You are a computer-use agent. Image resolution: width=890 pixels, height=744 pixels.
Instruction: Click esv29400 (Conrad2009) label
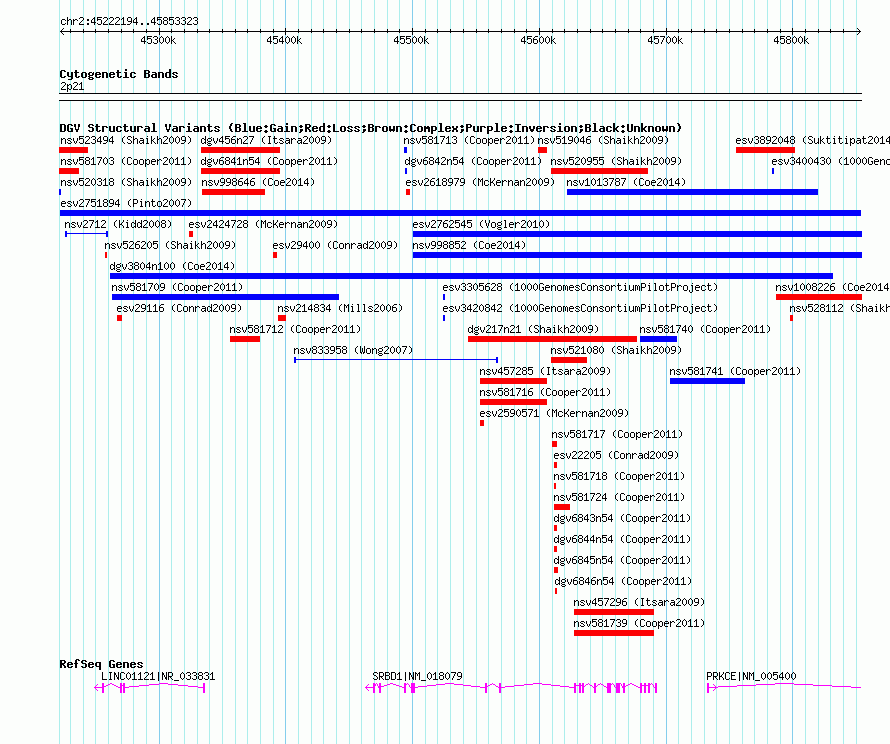[335, 245]
